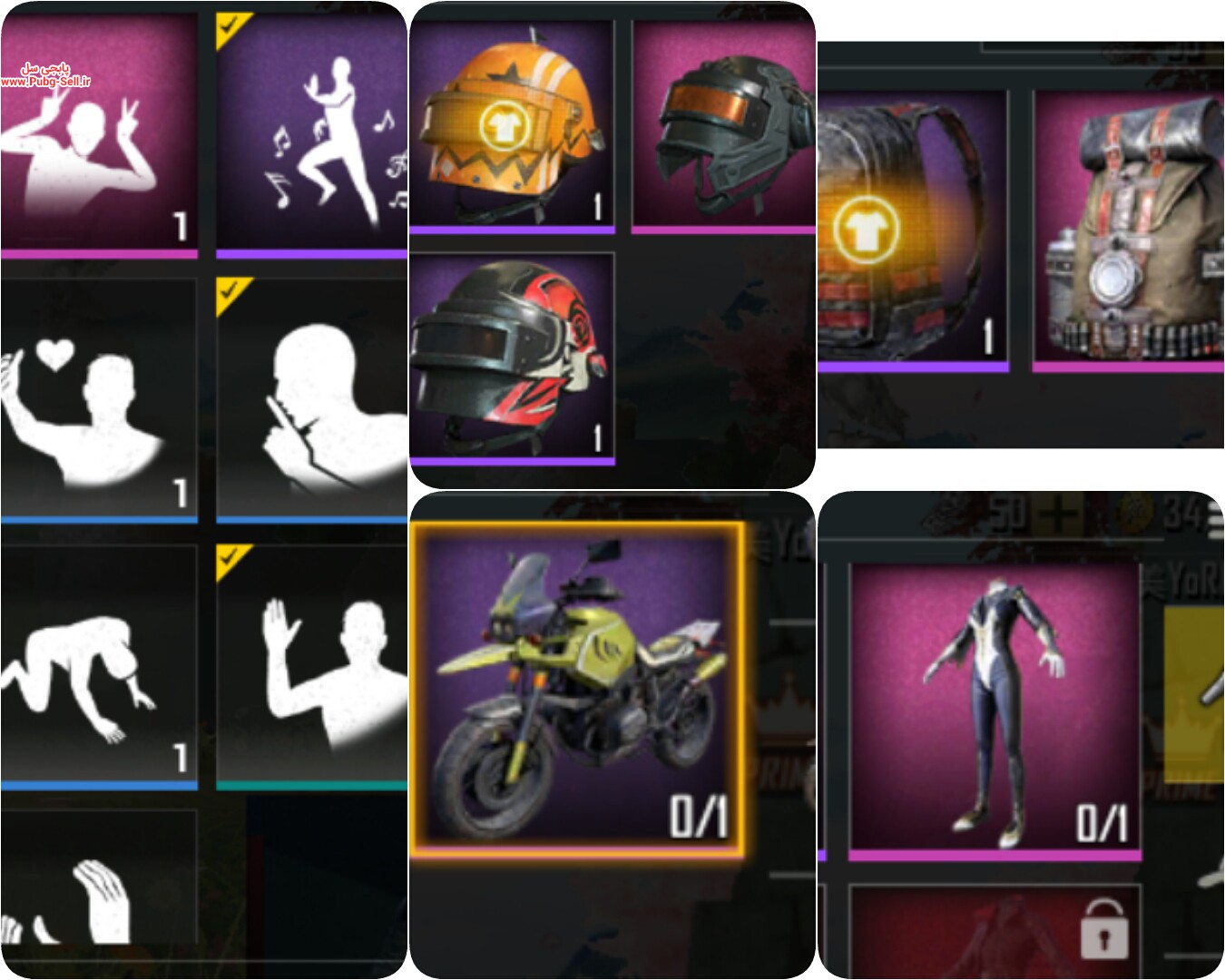Select the clapping hands emote
1225x980 pixels.
click(98, 877)
